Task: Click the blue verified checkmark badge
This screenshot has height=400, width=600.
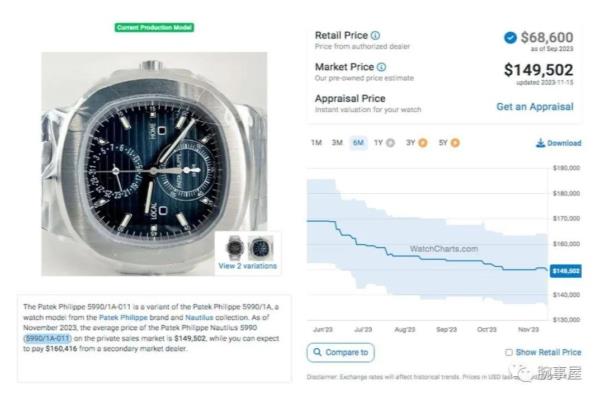Action: [510, 38]
